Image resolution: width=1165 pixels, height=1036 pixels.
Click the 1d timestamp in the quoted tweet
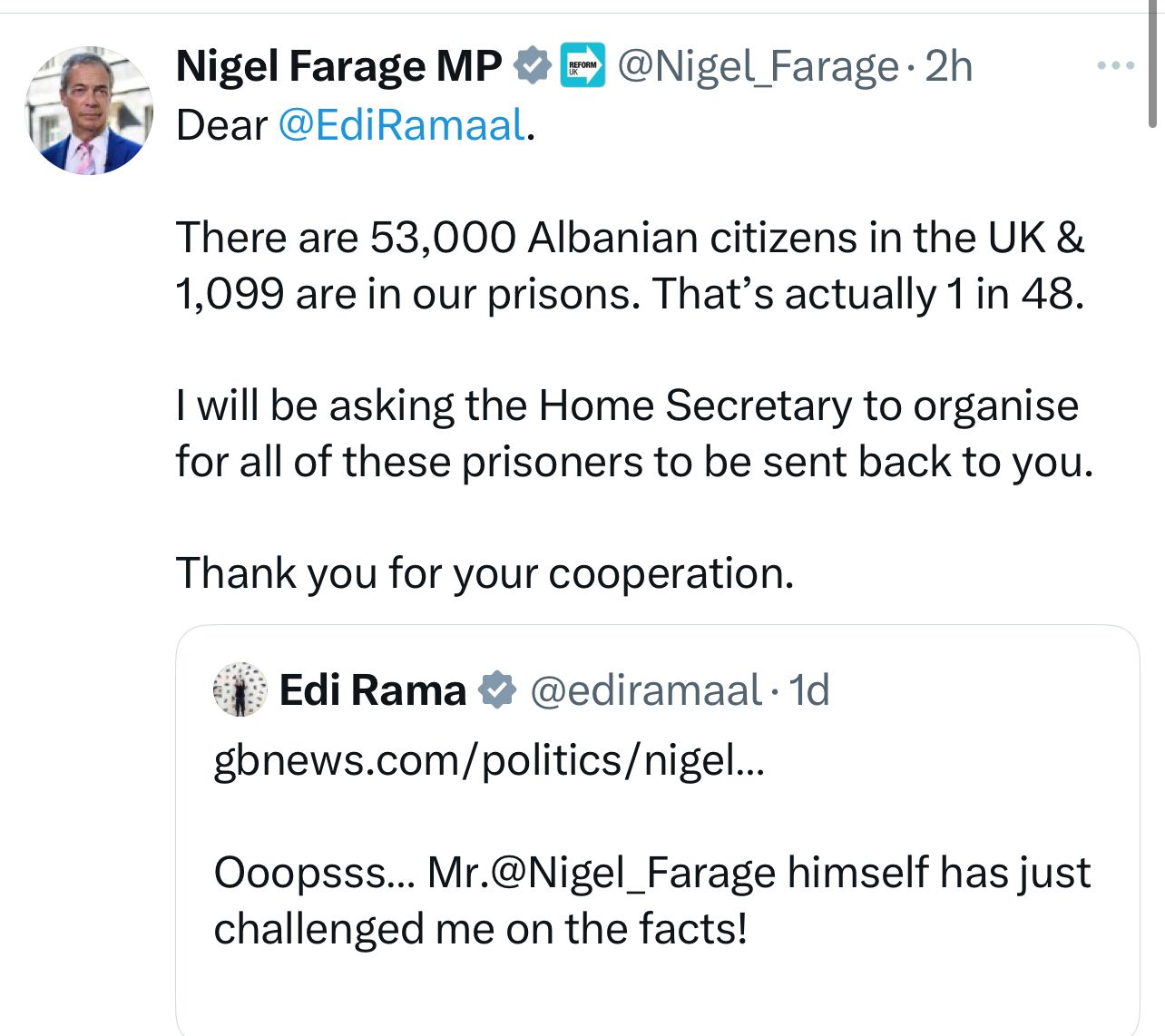point(809,690)
